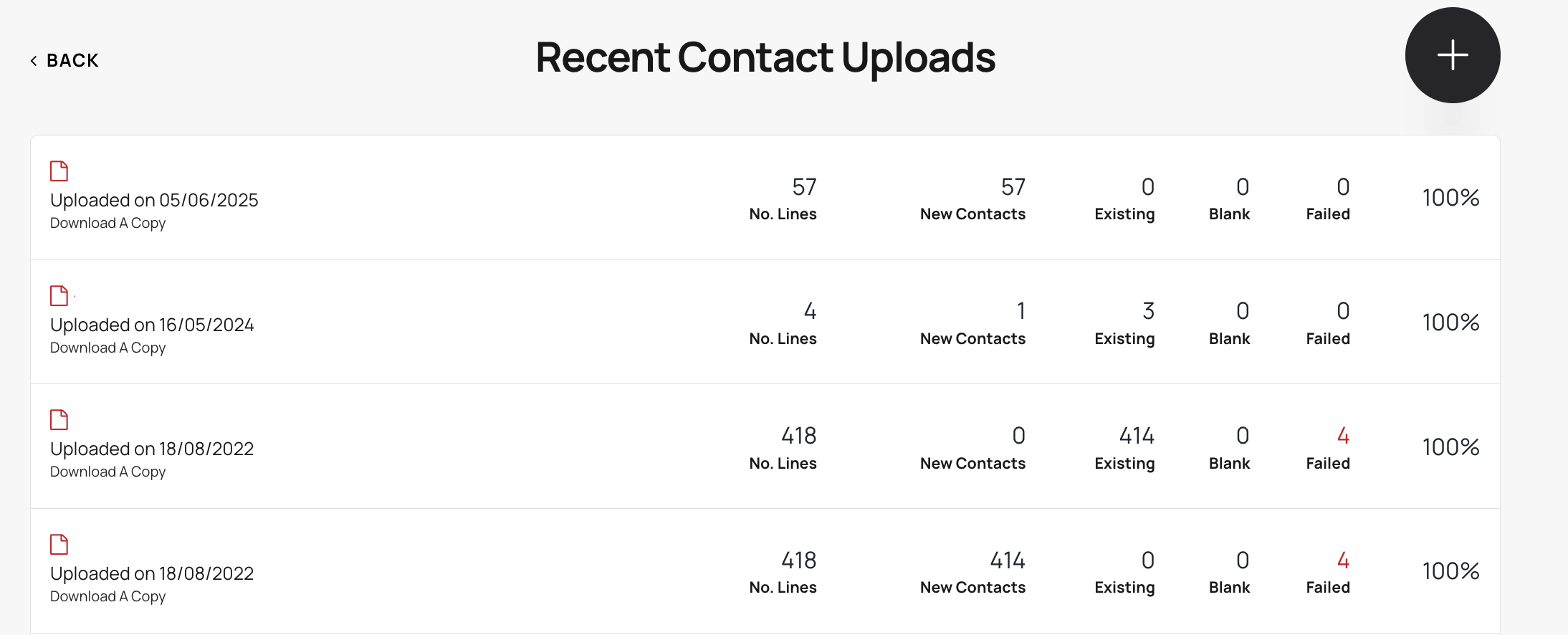Click the 414 New Contacts count
1568x635 pixels.
coord(1007,560)
